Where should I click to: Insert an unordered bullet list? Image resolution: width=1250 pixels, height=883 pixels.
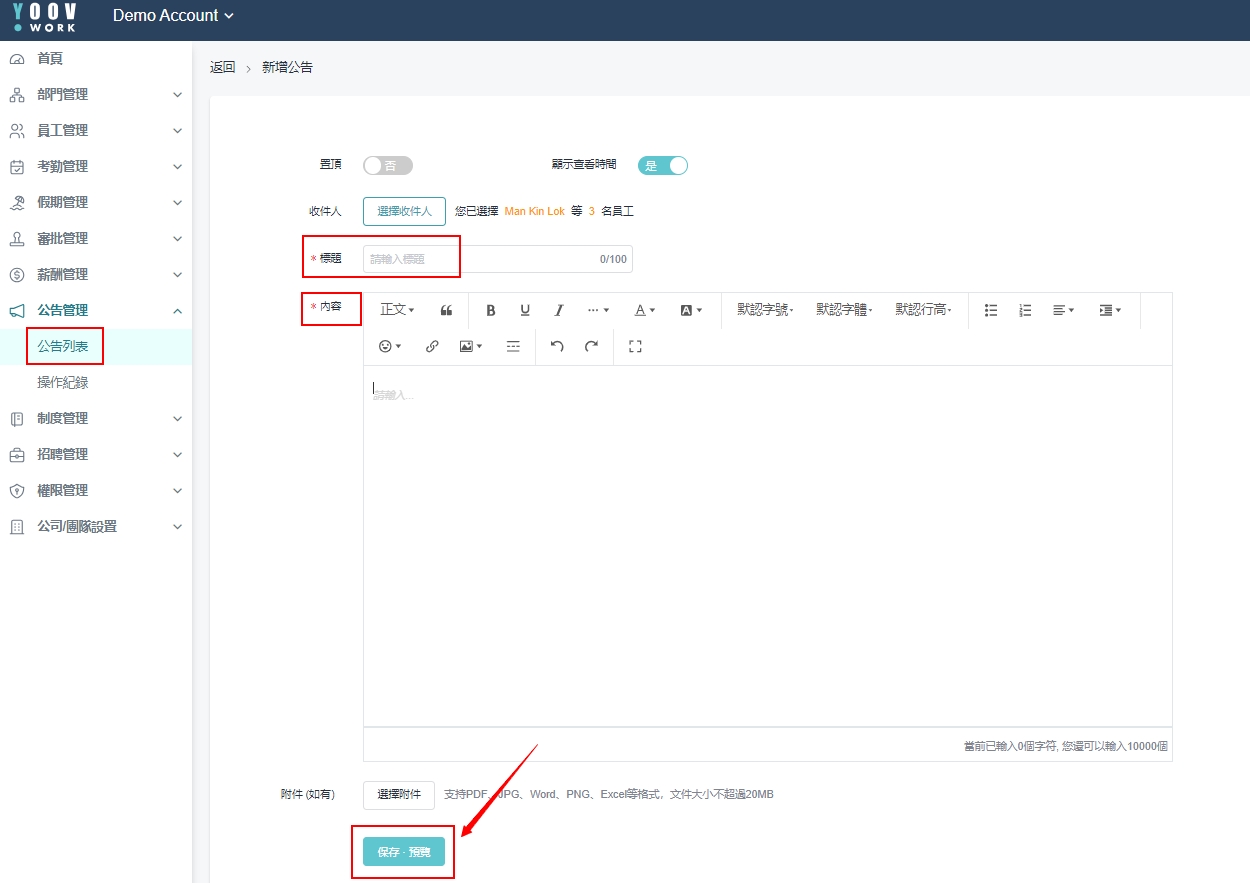point(991,310)
